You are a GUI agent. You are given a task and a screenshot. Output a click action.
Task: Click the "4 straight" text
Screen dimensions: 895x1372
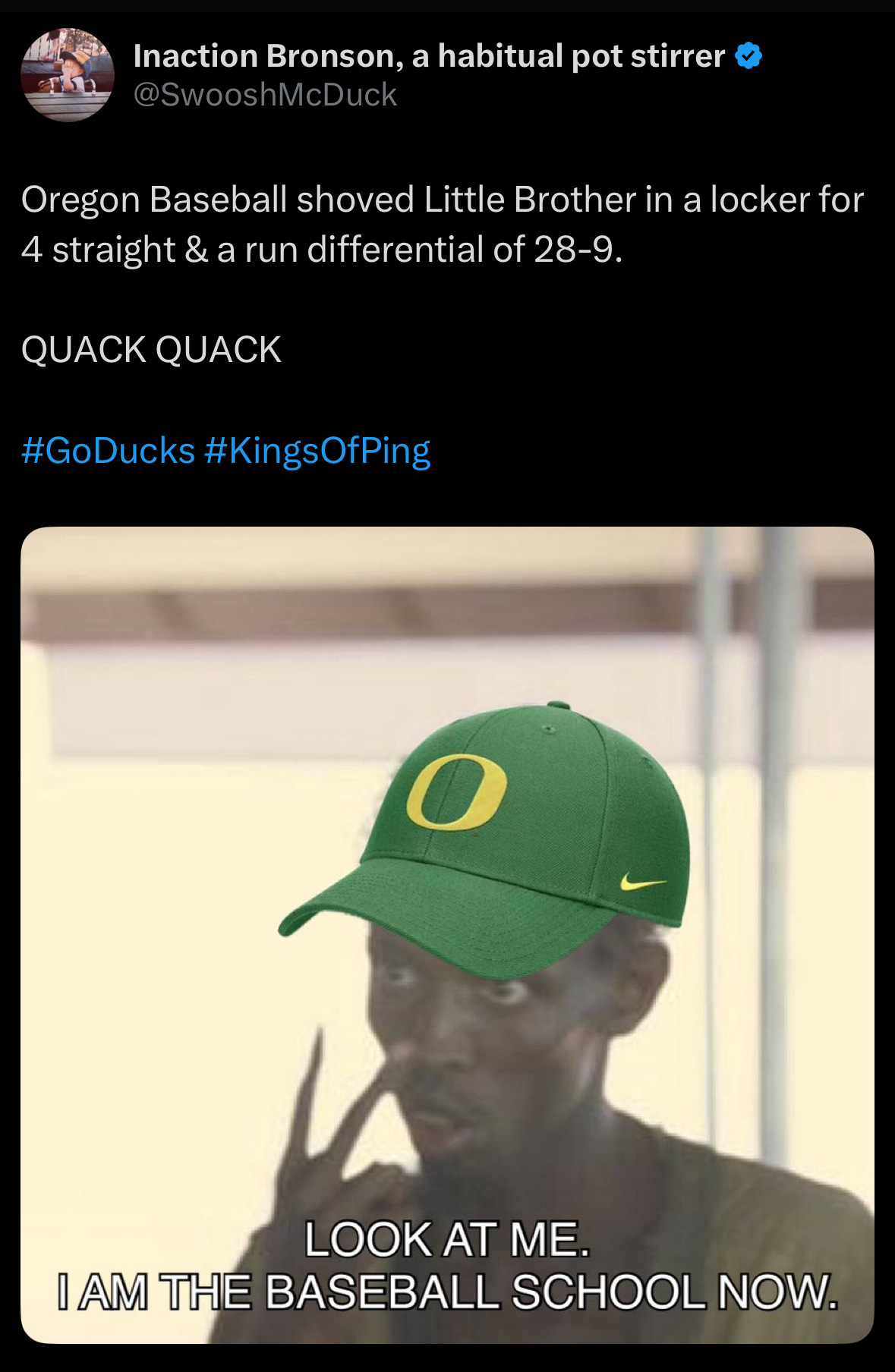tap(98, 250)
